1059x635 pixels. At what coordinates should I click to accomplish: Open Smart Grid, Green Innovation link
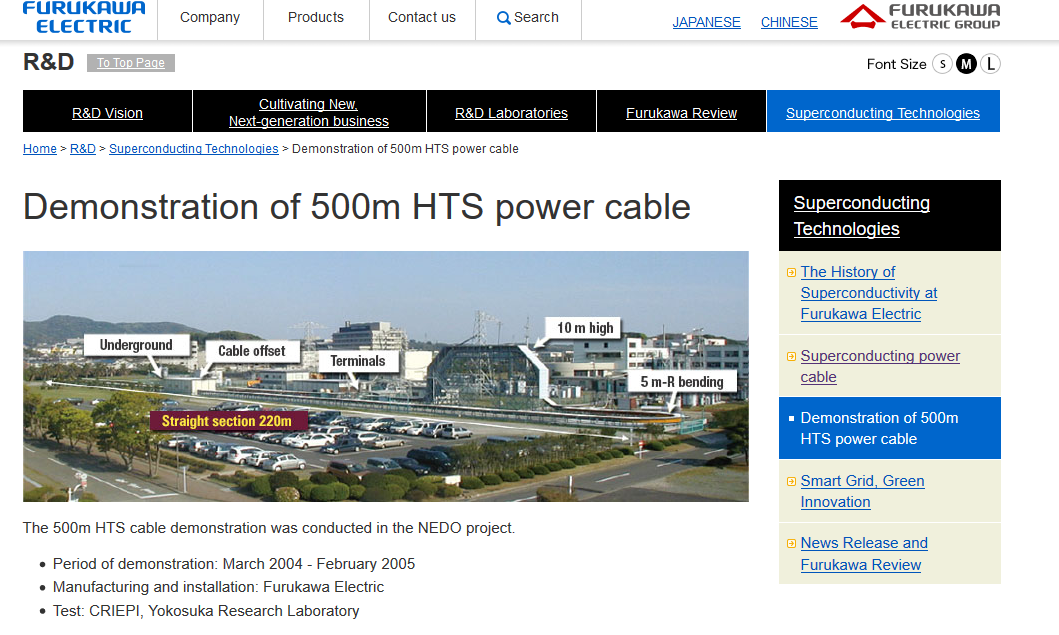click(862, 491)
